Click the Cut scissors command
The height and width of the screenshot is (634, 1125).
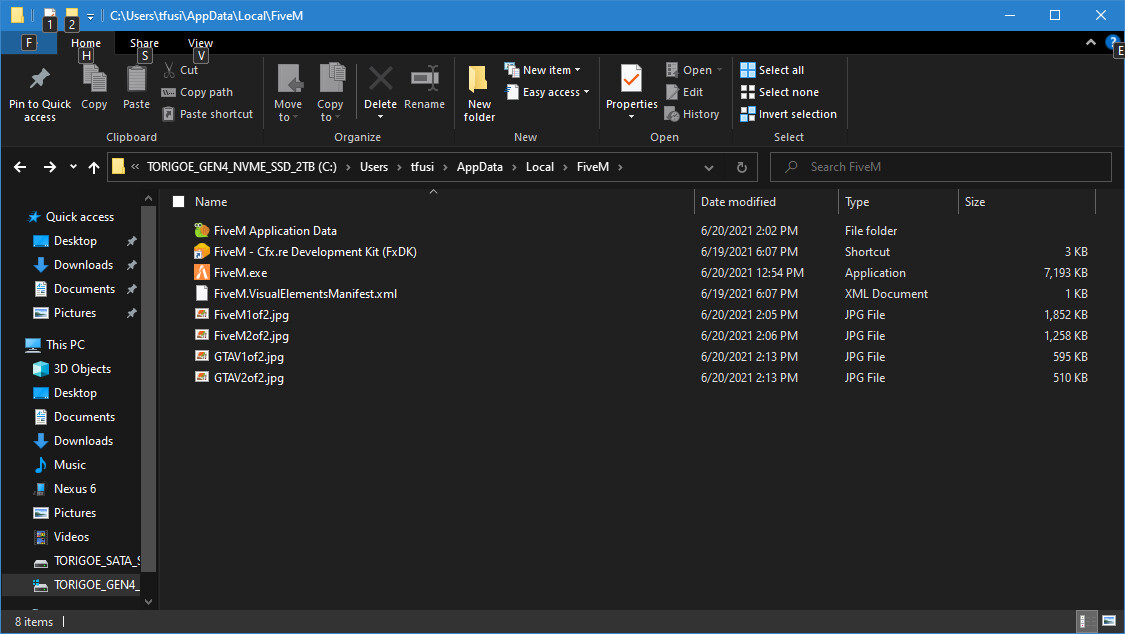tap(181, 70)
